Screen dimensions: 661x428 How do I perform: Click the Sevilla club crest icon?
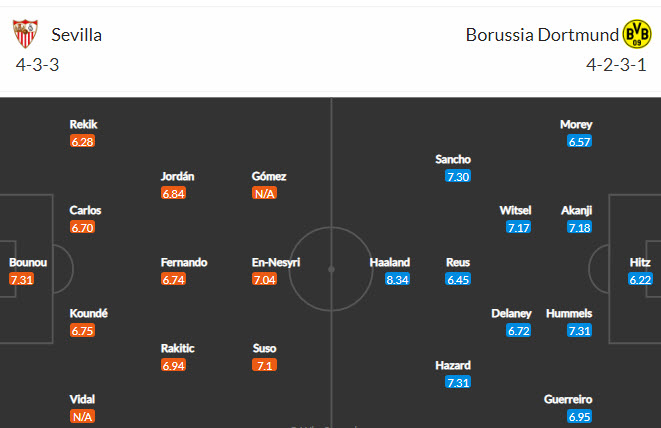(x=25, y=34)
